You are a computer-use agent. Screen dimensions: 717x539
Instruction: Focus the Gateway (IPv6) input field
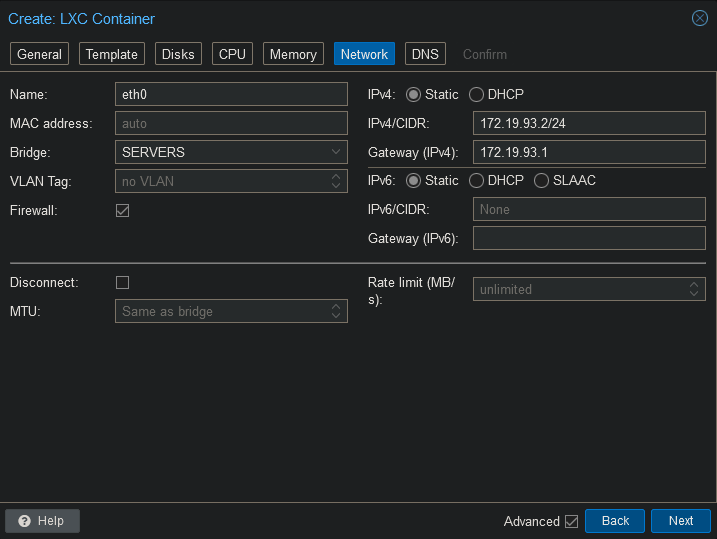tap(588, 239)
